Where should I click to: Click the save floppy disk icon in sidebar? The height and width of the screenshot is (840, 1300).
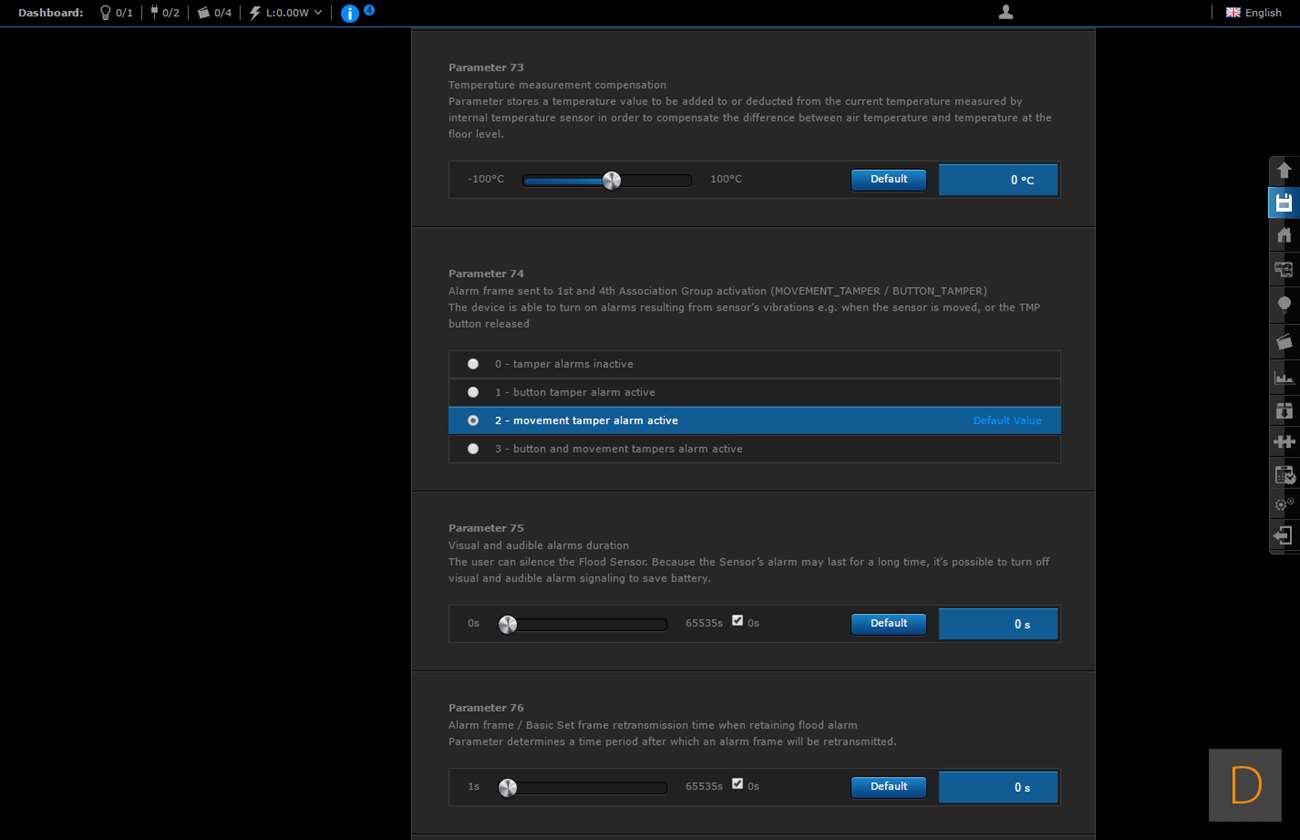click(x=1284, y=203)
